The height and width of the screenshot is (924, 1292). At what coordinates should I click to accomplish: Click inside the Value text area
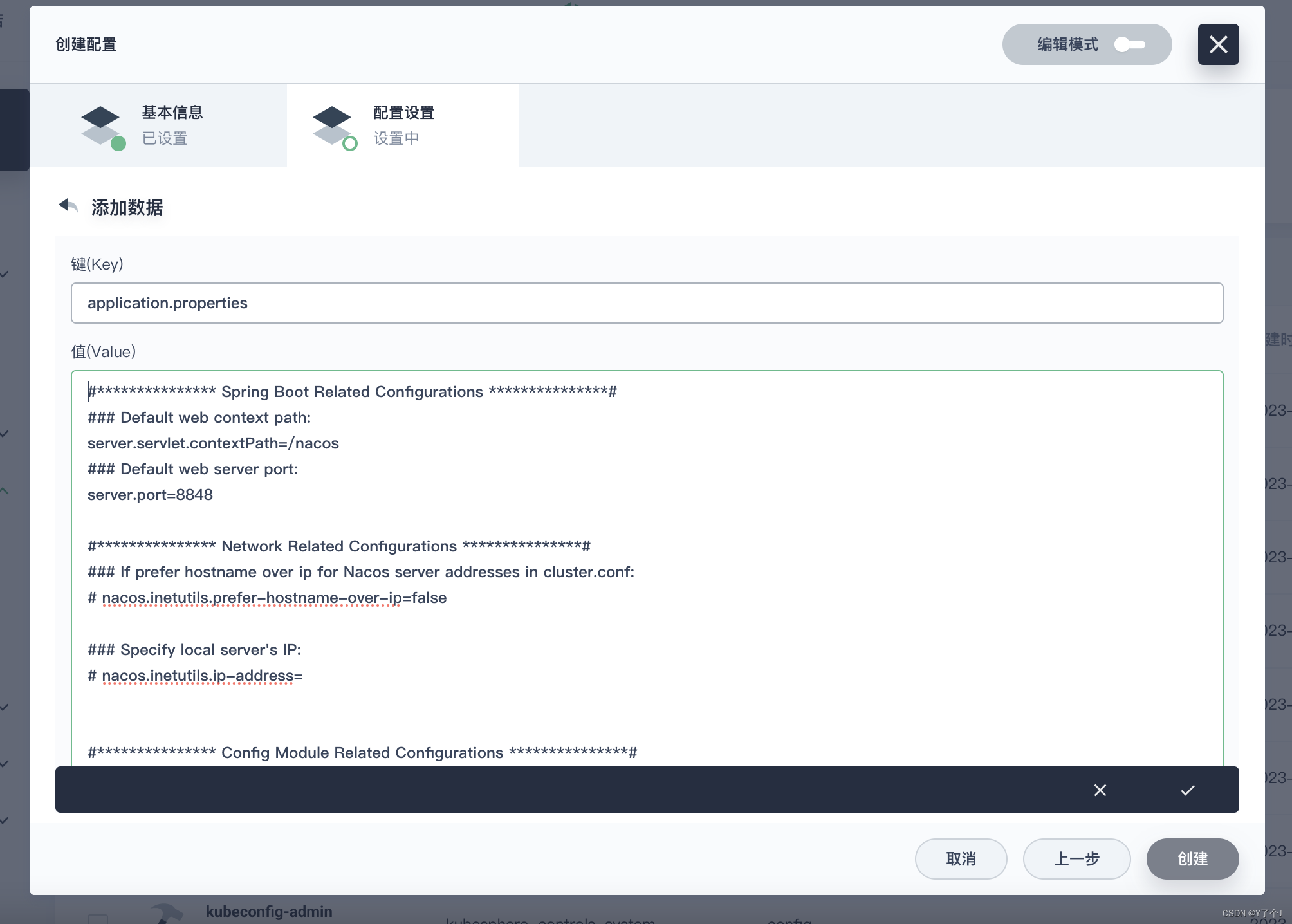click(x=647, y=569)
